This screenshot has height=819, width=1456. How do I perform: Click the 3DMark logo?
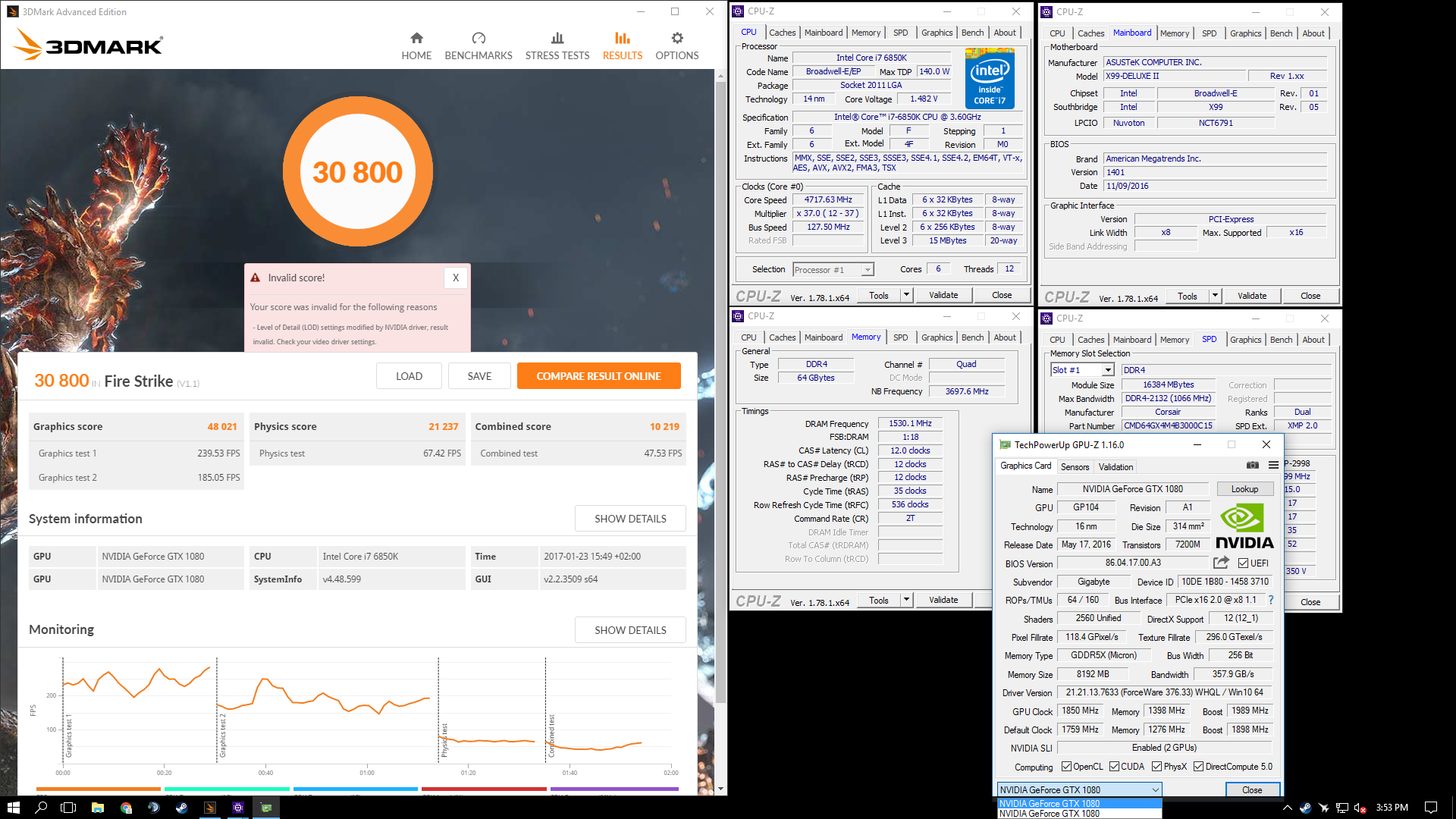(88, 45)
